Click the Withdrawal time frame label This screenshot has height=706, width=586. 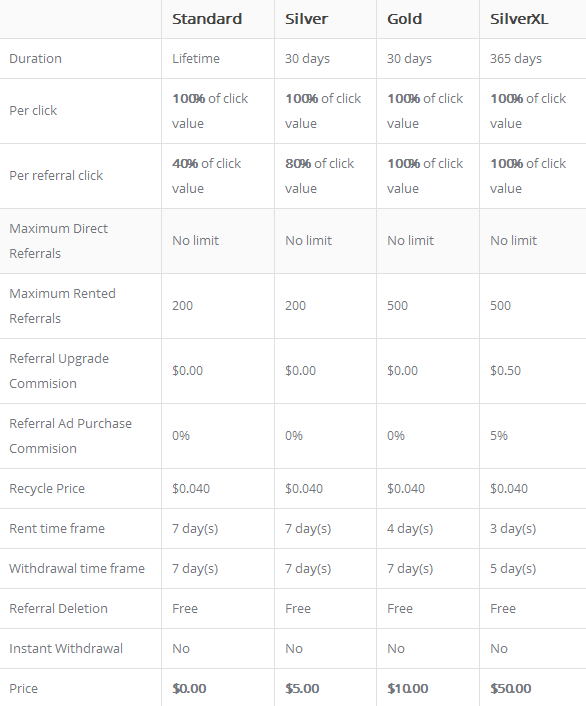tap(77, 568)
